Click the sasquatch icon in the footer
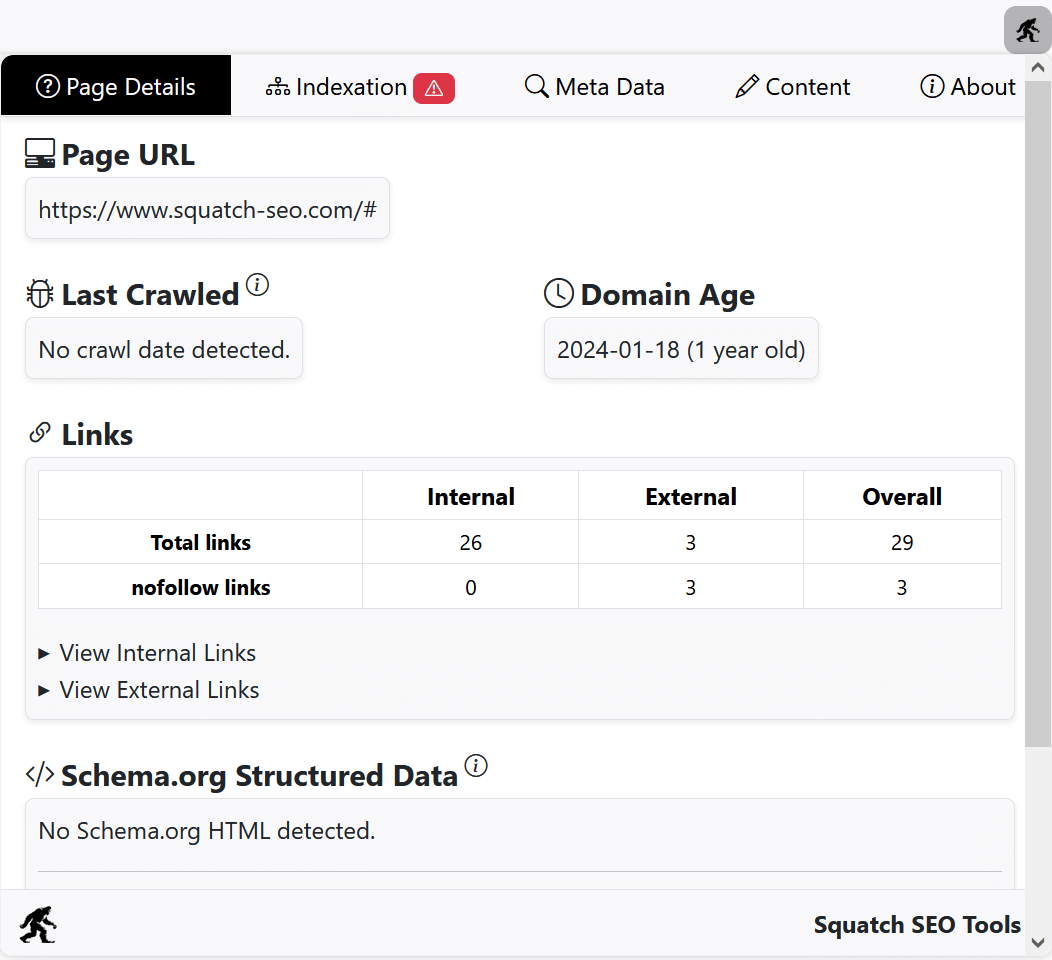 37,924
